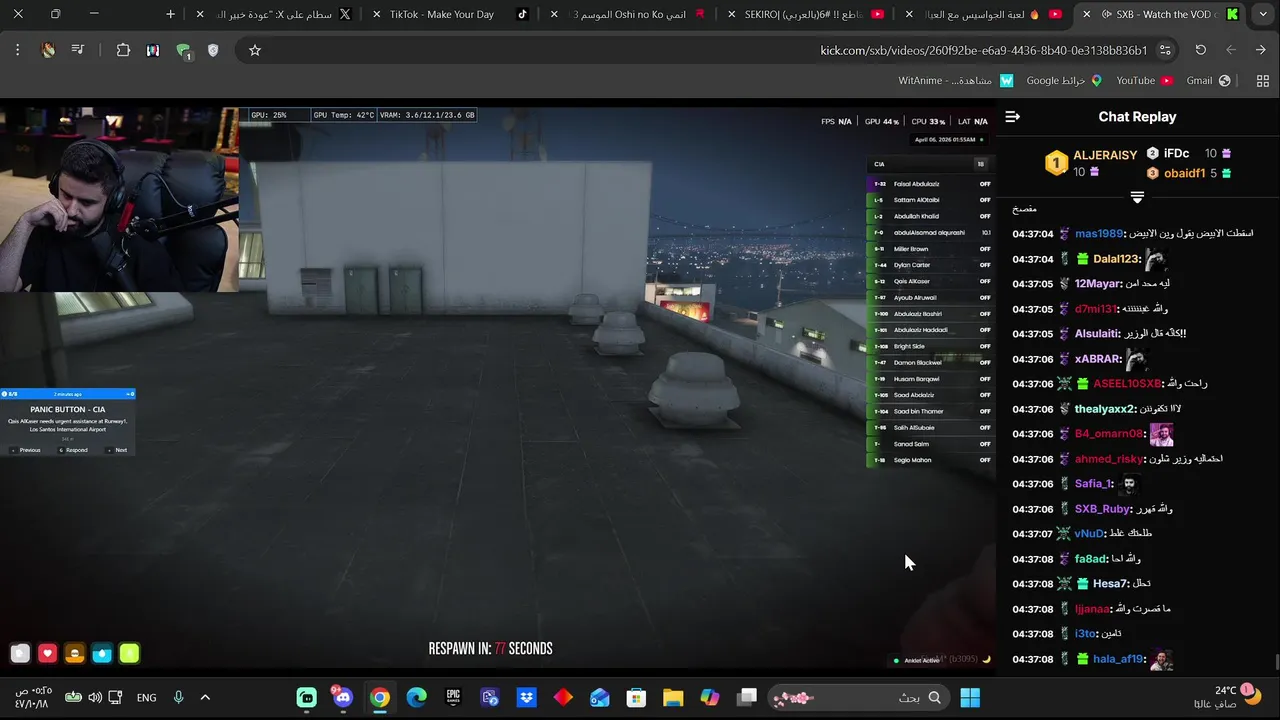Select chat user Hesa7
This screenshot has height=720, width=1280.
pyautogui.click(x=1110, y=584)
